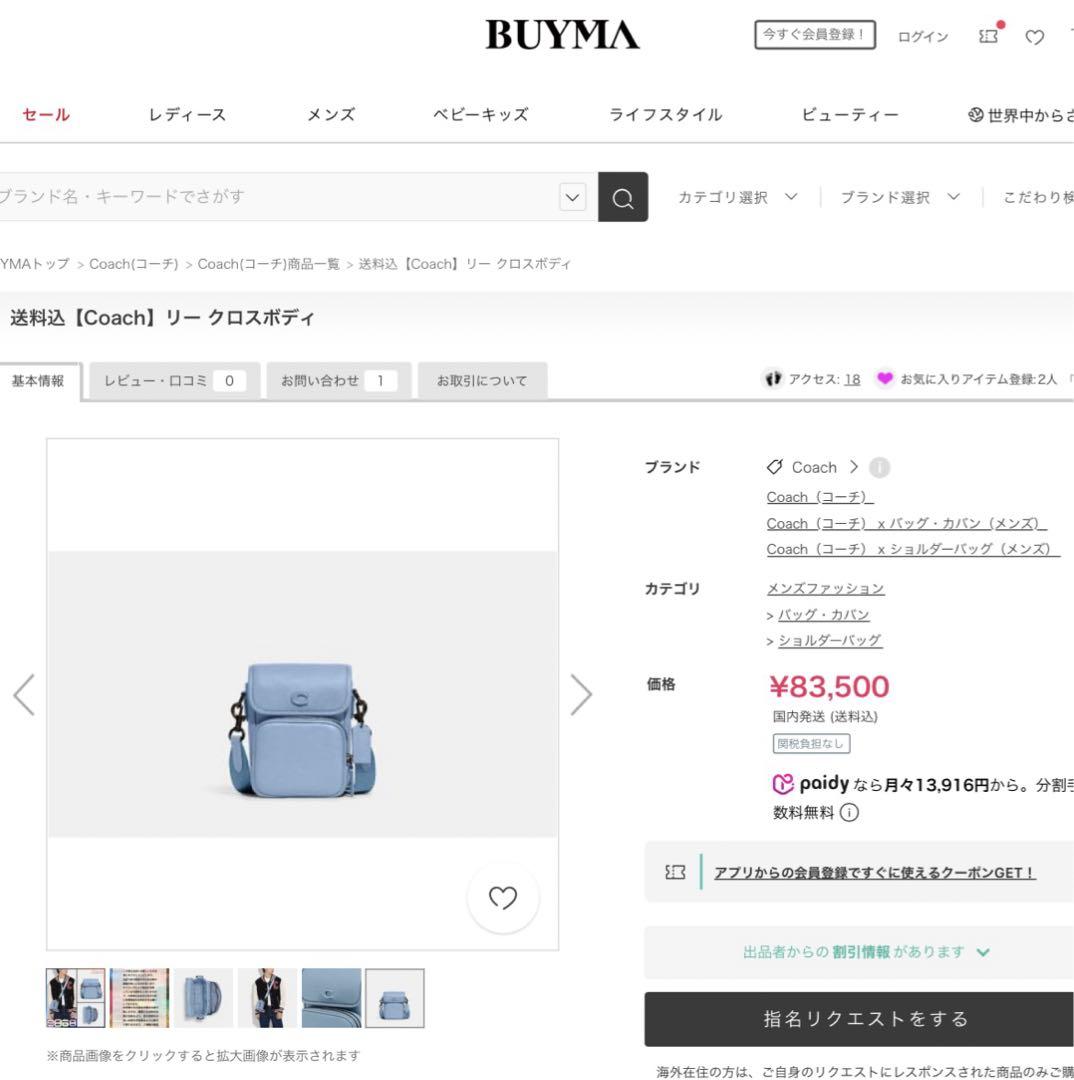1074x1080 pixels.
Task: Switch to the レビュー・口コミ tab
Action: [175, 381]
